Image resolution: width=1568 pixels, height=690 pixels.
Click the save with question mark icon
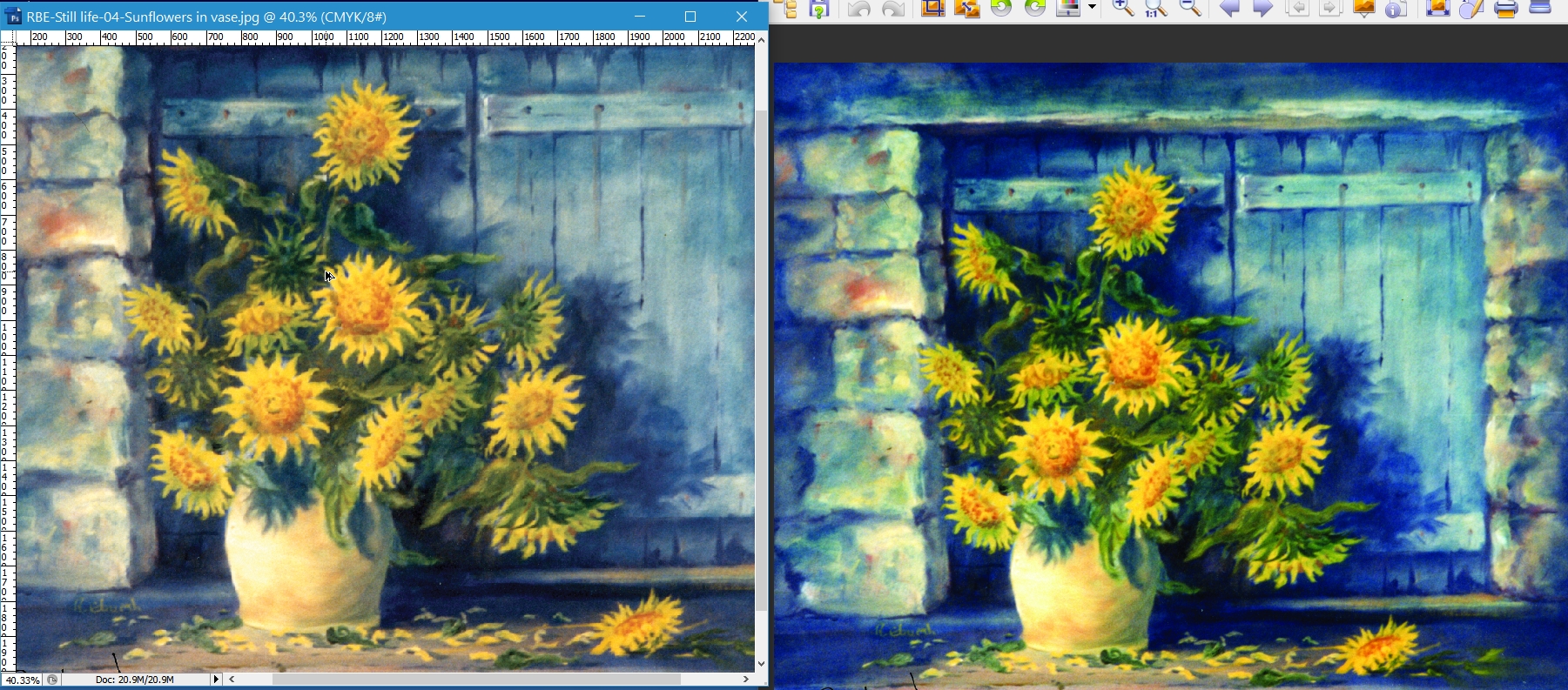[819, 9]
